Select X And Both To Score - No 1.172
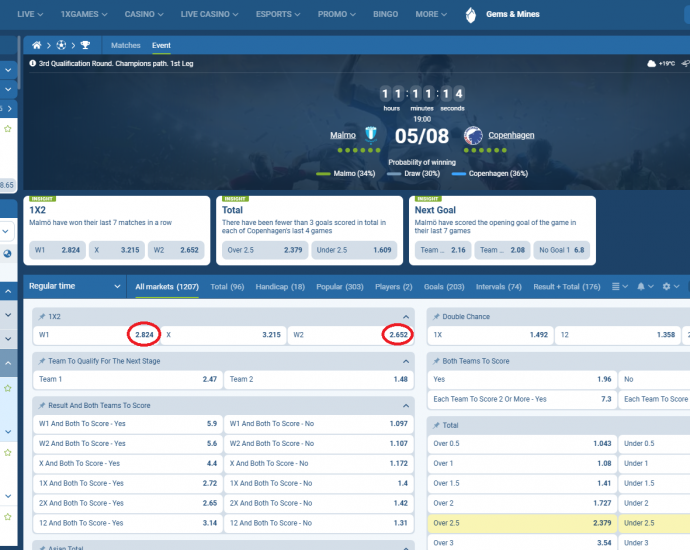The width and height of the screenshot is (690, 550). point(319,463)
